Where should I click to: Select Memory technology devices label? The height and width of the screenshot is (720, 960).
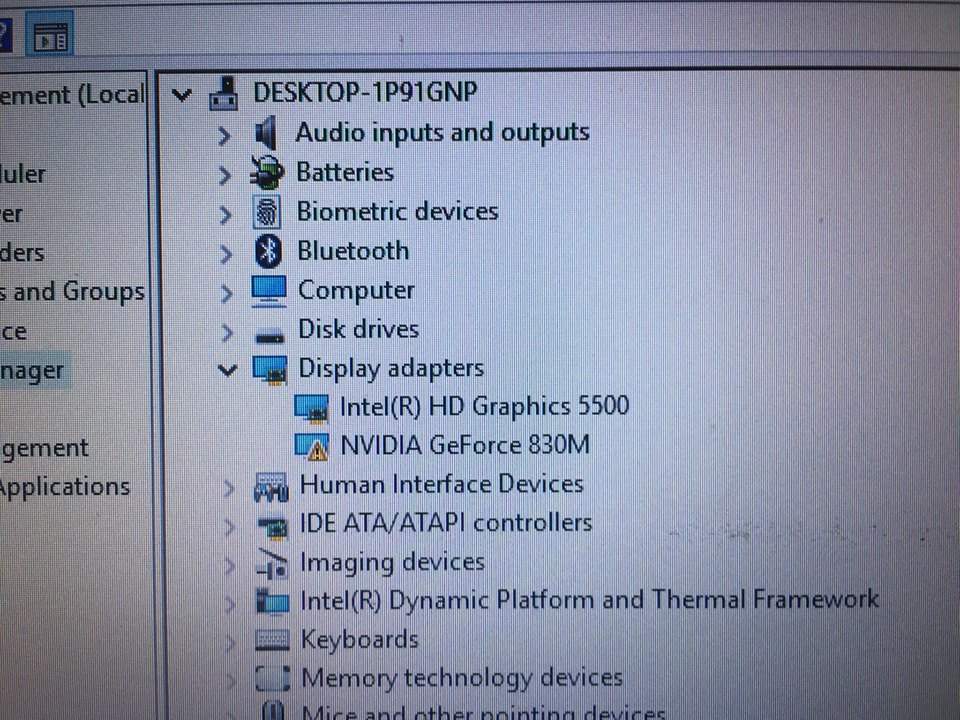462,678
